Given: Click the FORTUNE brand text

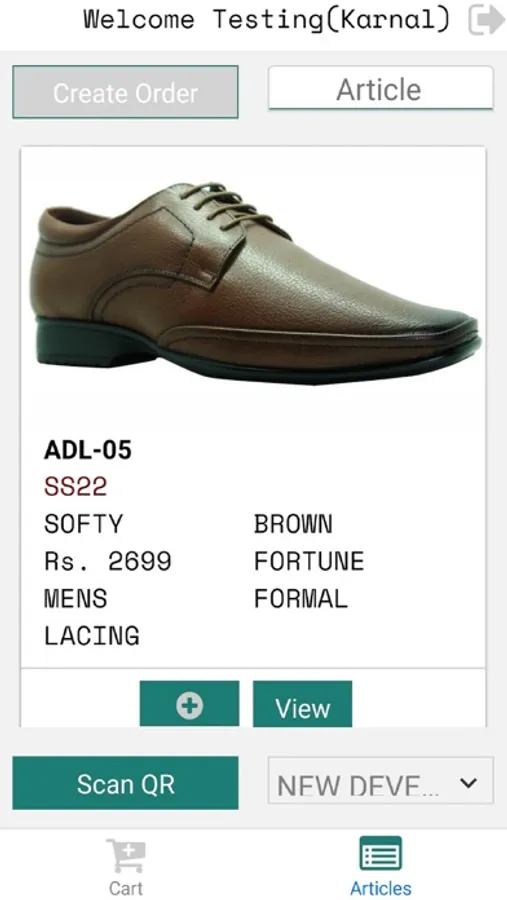Looking at the screenshot, I should [309, 561].
